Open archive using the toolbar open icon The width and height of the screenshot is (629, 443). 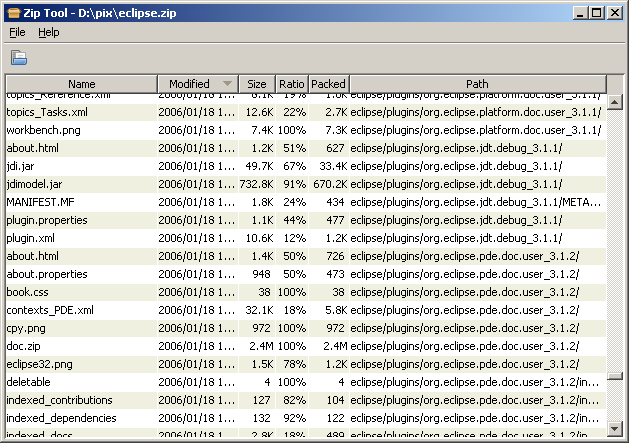pos(19,58)
